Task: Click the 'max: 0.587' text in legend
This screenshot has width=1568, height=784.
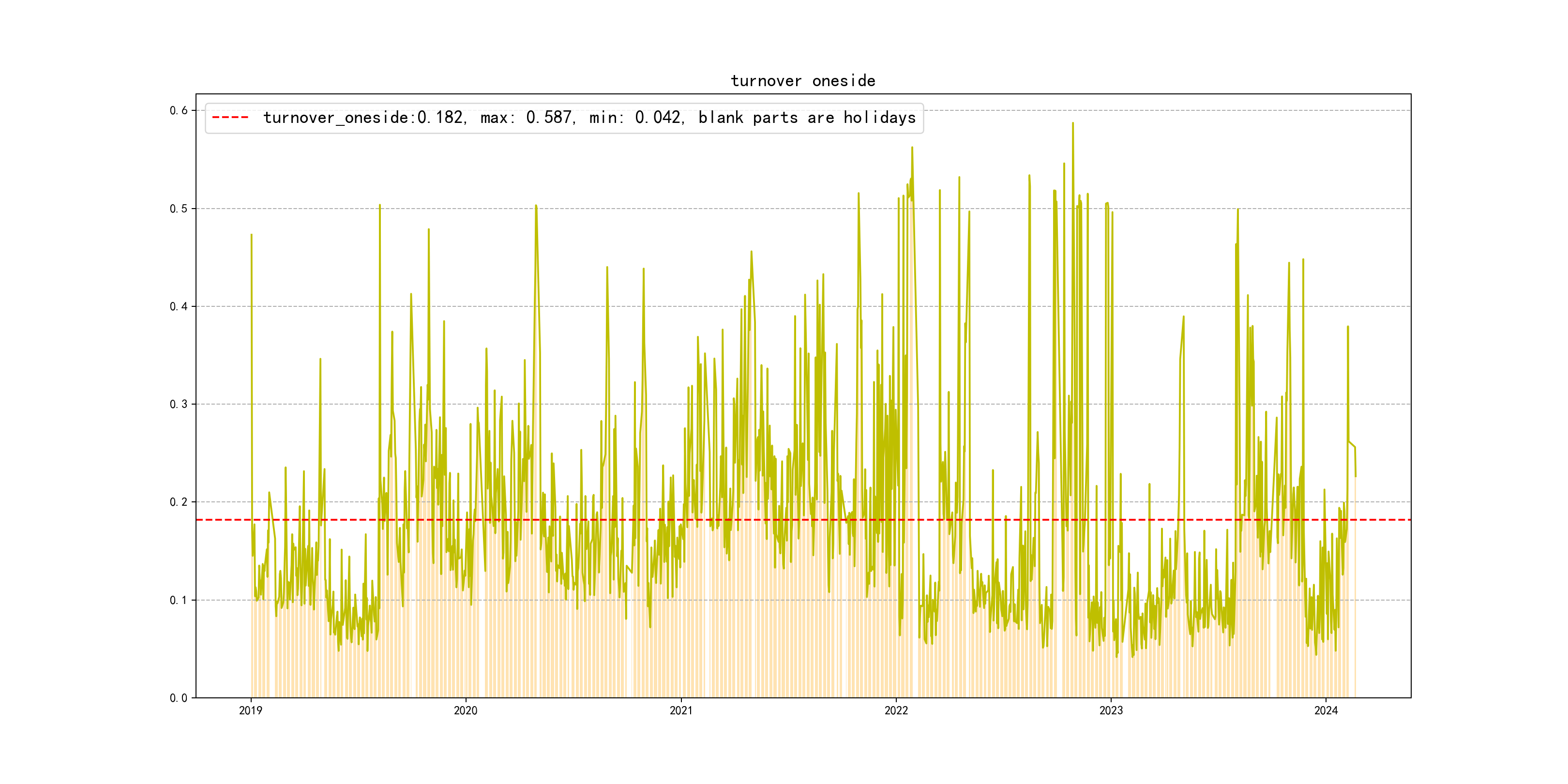Action: coord(527,118)
